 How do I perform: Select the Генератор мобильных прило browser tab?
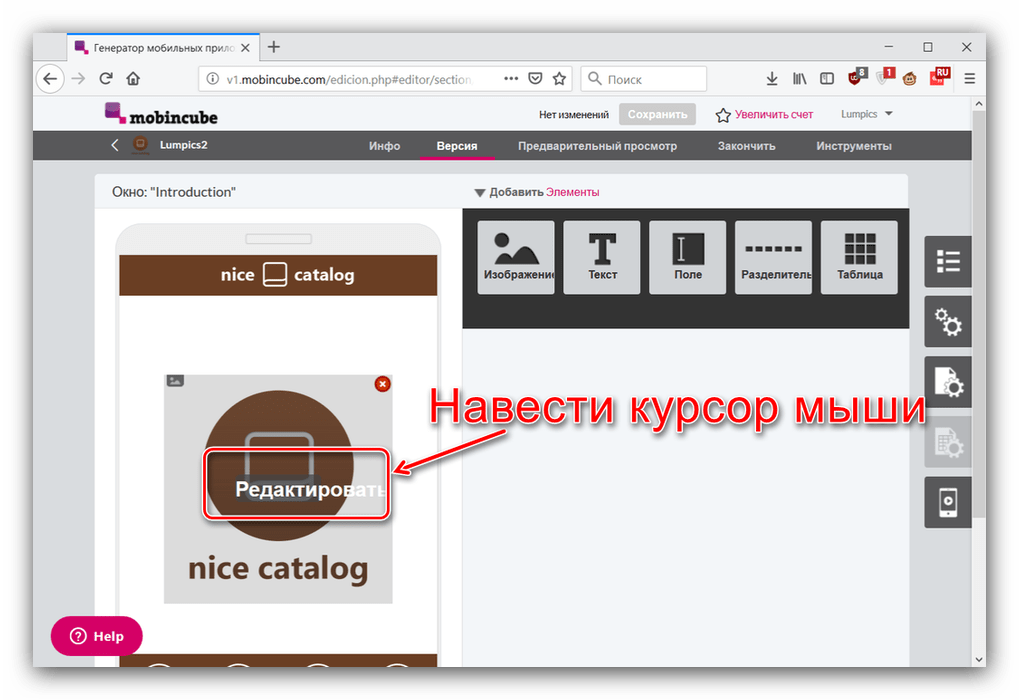click(x=163, y=47)
